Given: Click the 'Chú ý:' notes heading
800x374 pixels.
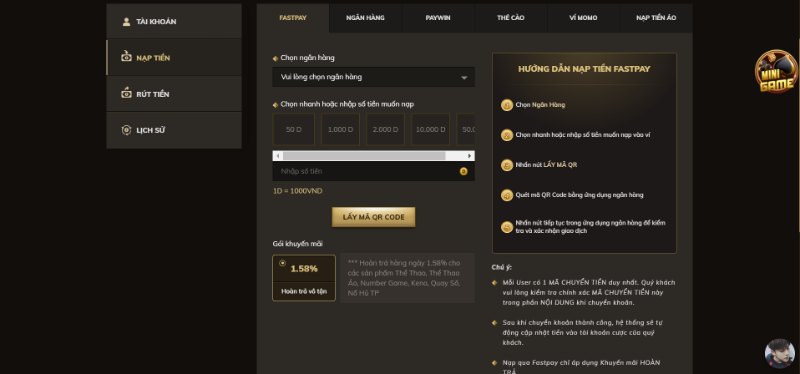Looking at the screenshot, I should (502, 267).
